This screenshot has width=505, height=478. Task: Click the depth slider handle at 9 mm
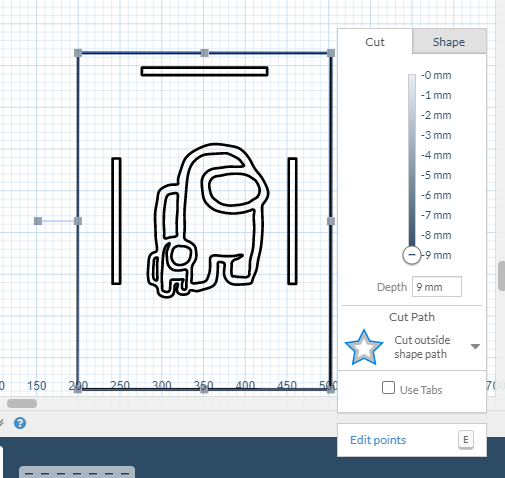(412, 255)
